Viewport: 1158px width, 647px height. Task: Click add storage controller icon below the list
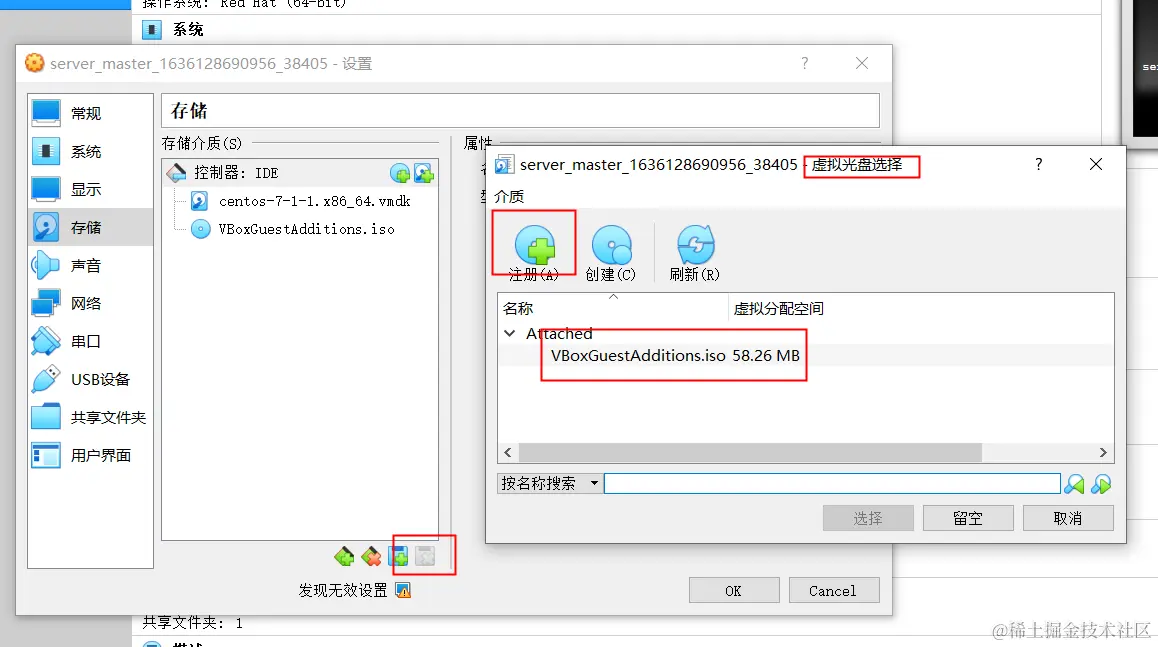[344, 556]
